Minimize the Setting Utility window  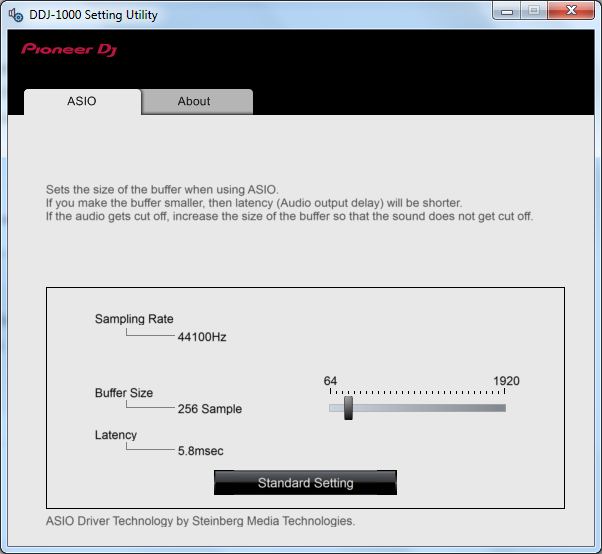(507, 11)
